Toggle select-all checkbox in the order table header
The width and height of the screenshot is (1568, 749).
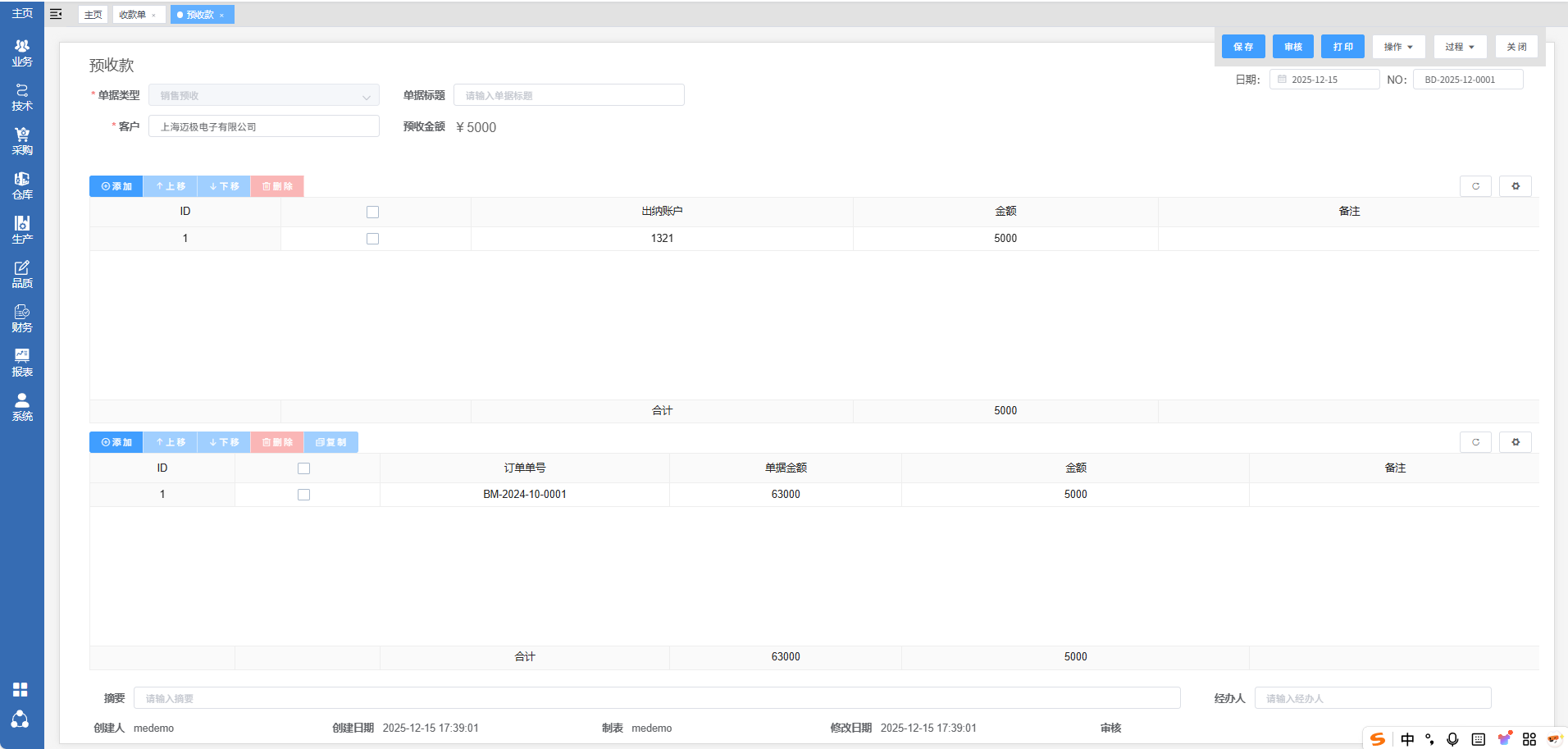(x=303, y=468)
